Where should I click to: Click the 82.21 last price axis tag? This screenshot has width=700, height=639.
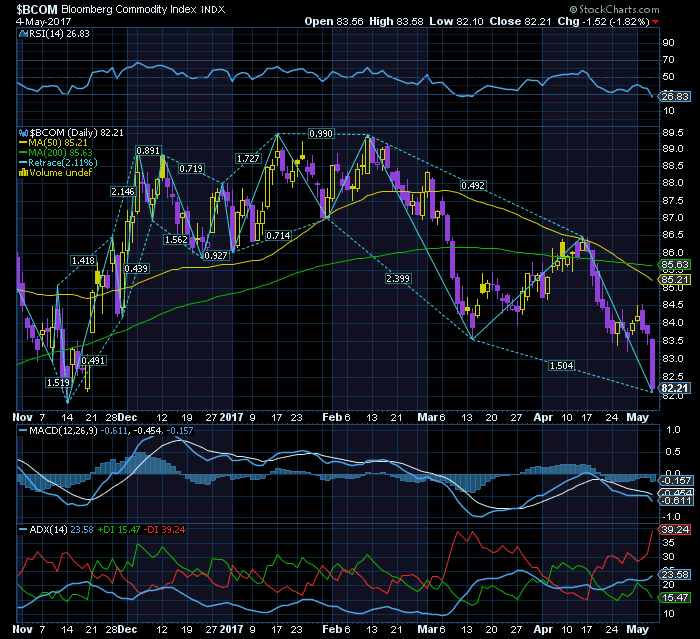[675, 388]
